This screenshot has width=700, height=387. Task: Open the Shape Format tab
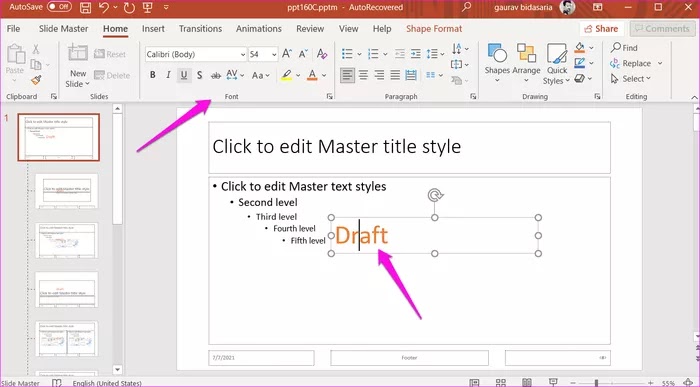[x=434, y=29]
